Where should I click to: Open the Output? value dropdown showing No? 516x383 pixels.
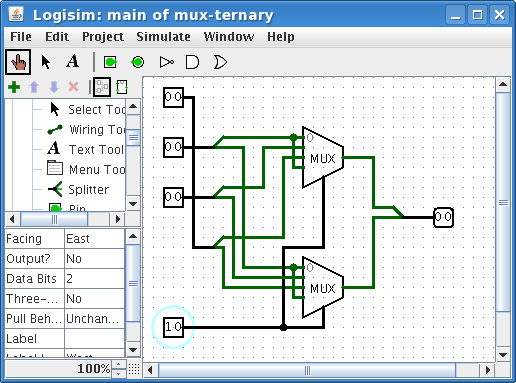point(94,259)
